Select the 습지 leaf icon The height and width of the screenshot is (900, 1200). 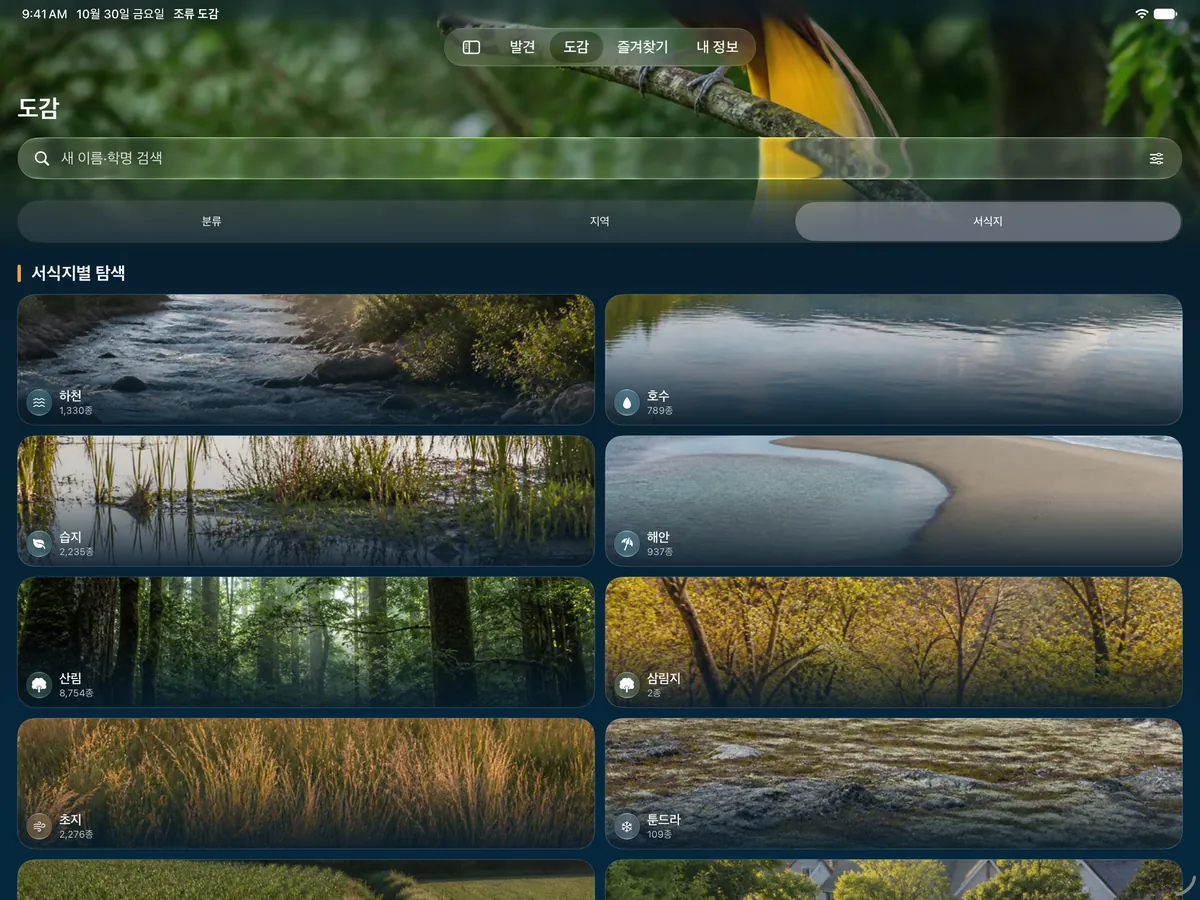tap(39, 543)
